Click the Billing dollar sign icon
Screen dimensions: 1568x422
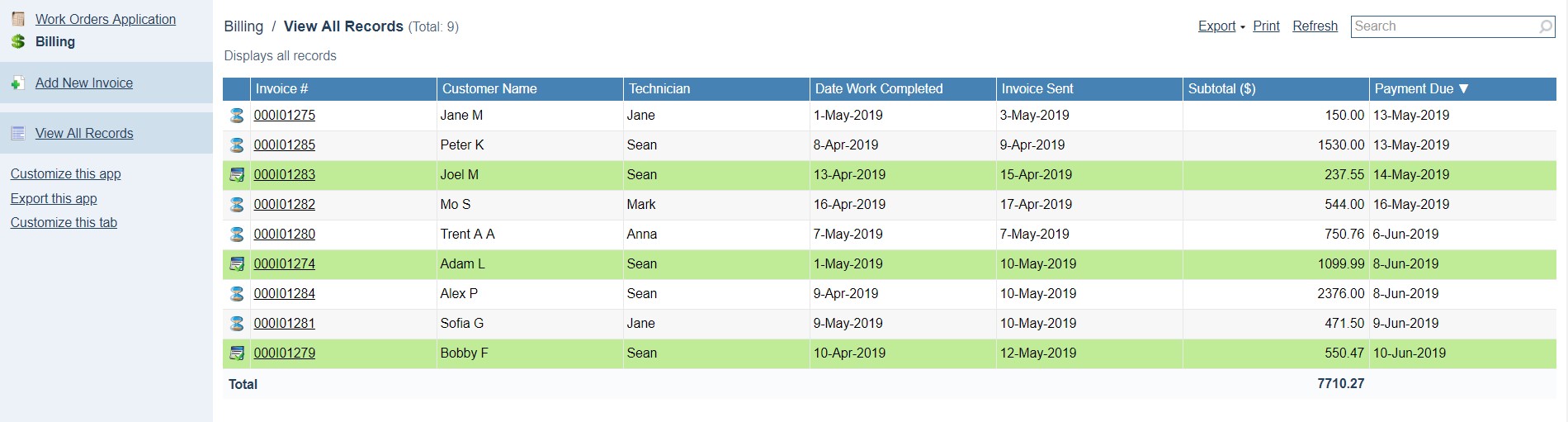[x=18, y=41]
